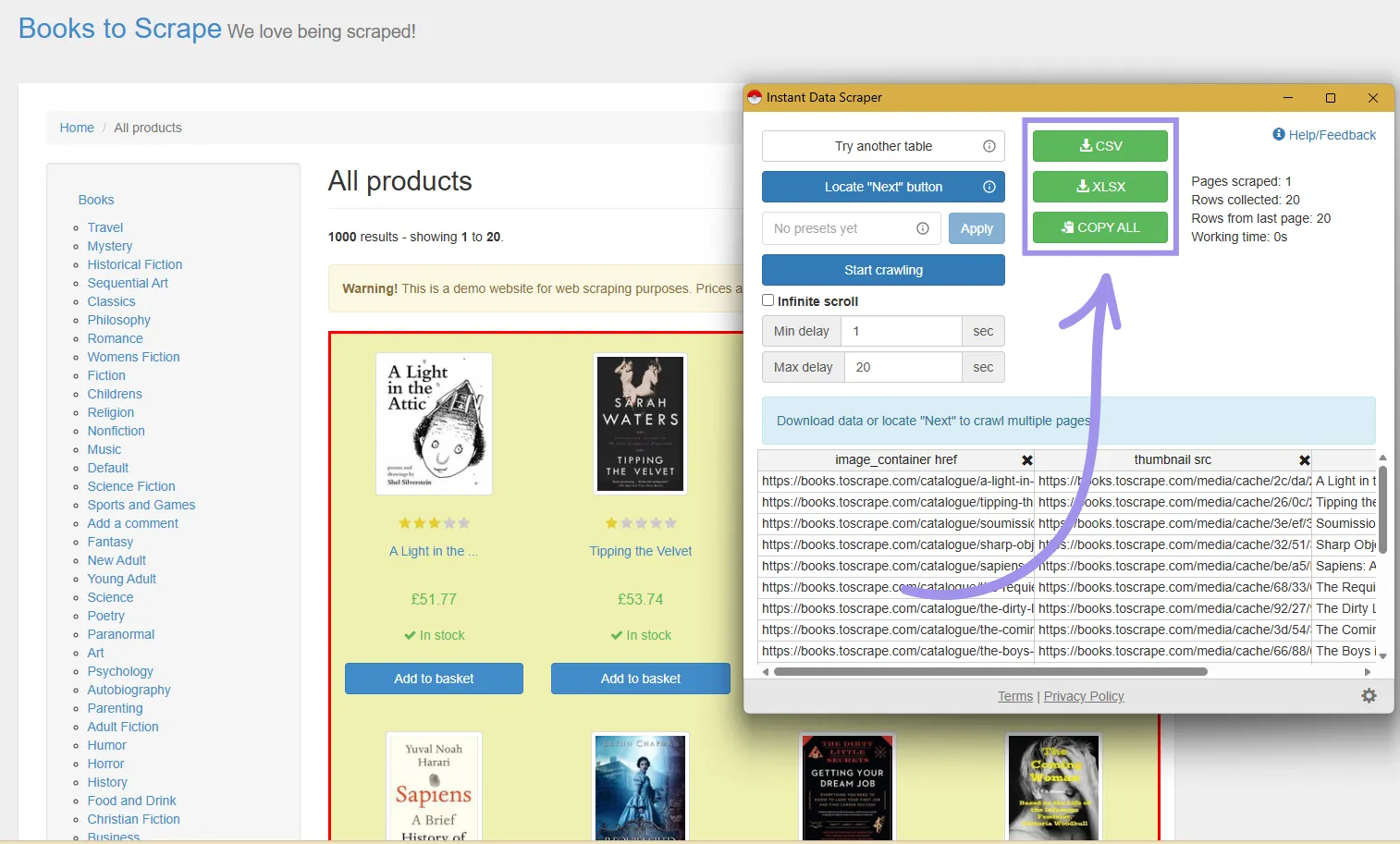Click the Max delay input field
Screen dimensions: 1400x844
pyautogui.click(x=903, y=367)
